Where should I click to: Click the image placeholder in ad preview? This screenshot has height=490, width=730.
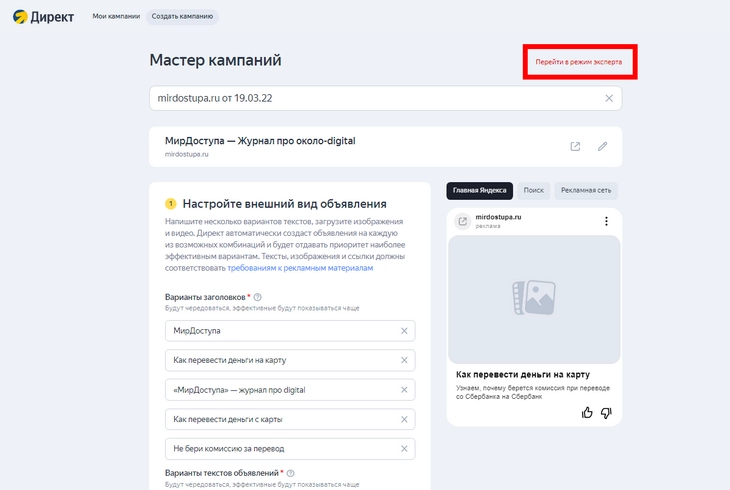coord(534,299)
